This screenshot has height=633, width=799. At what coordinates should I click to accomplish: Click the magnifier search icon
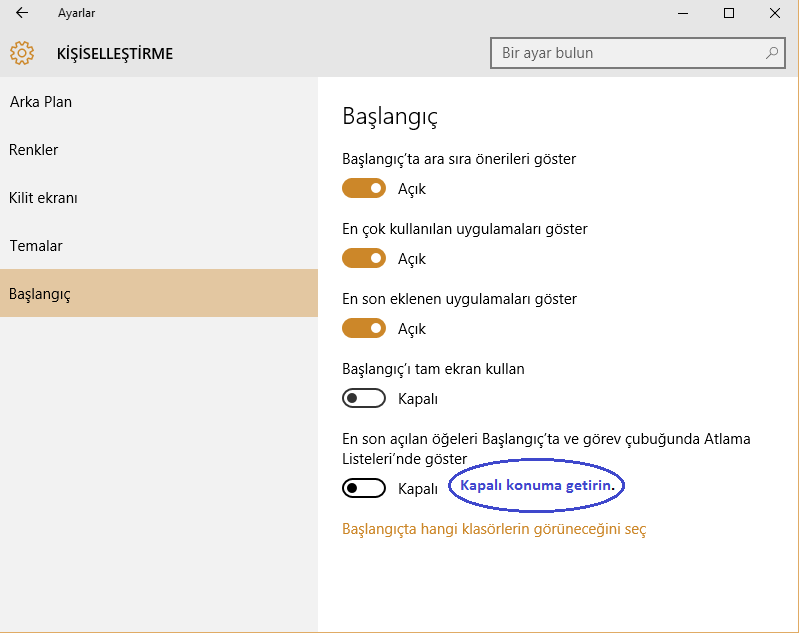[772, 53]
